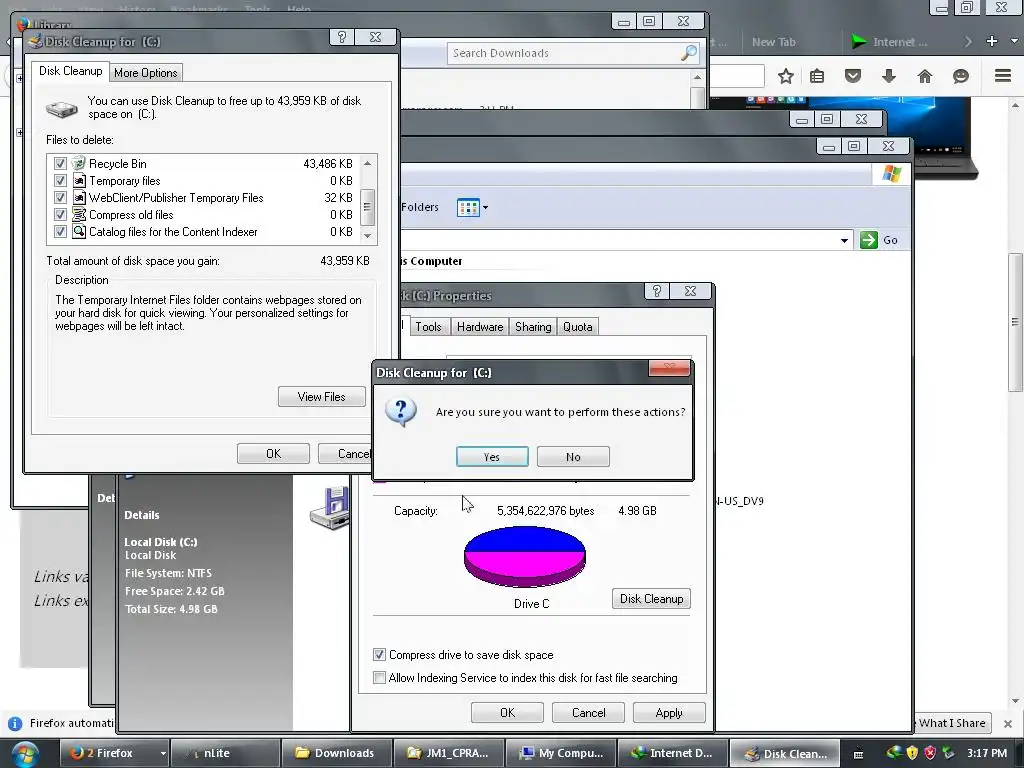
Task: Switch to the More Options tab
Action: [145, 72]
